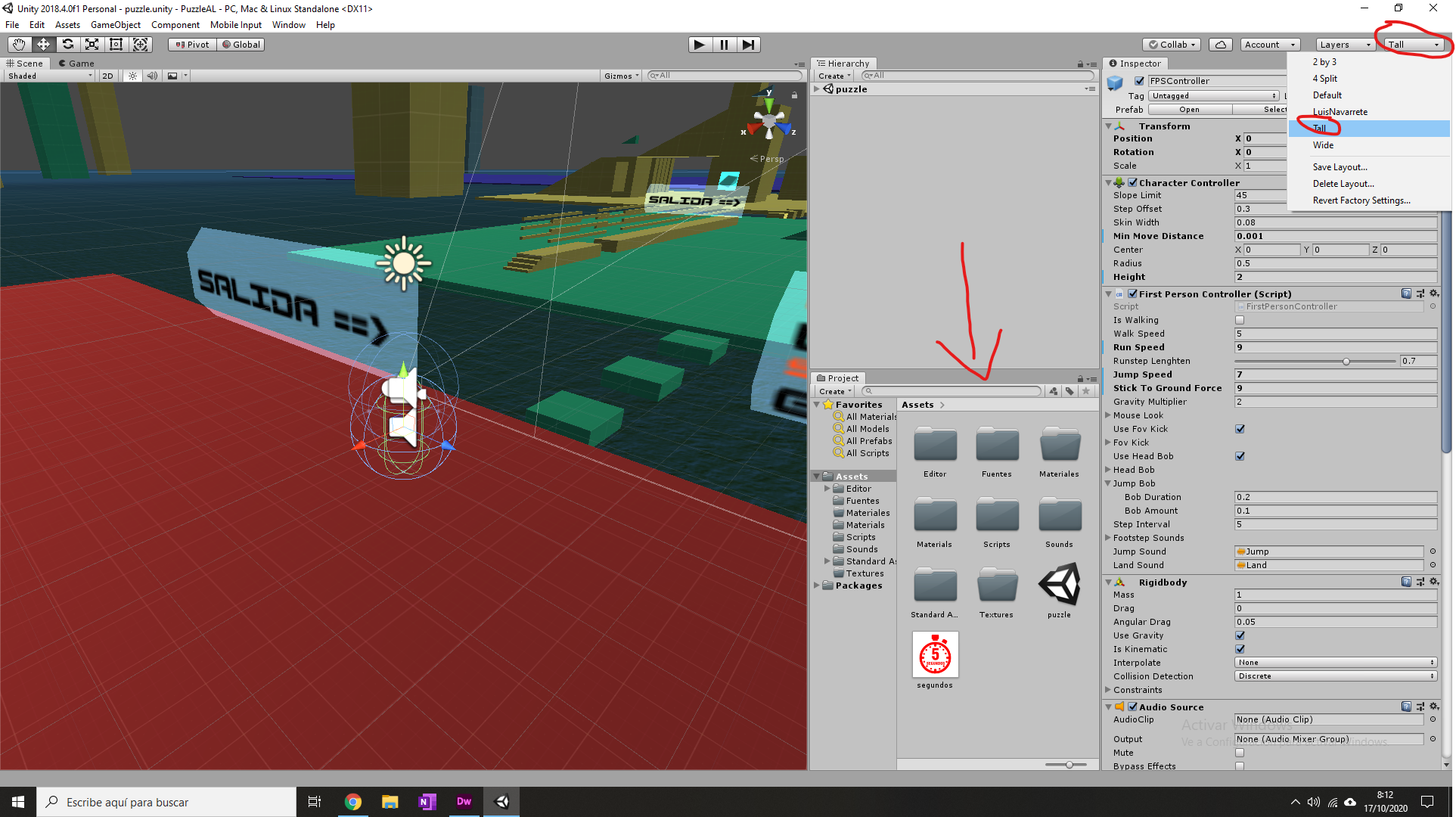The width and height of the screenshot is (1456, 817).
Task: Toggle scene lighting sun icon
Action: 132,76
